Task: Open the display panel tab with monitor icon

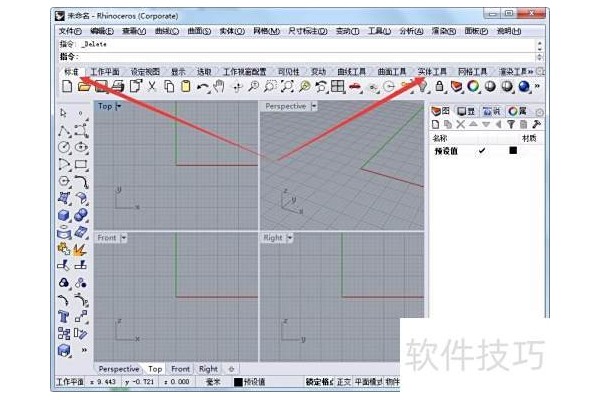Action: 466,111
